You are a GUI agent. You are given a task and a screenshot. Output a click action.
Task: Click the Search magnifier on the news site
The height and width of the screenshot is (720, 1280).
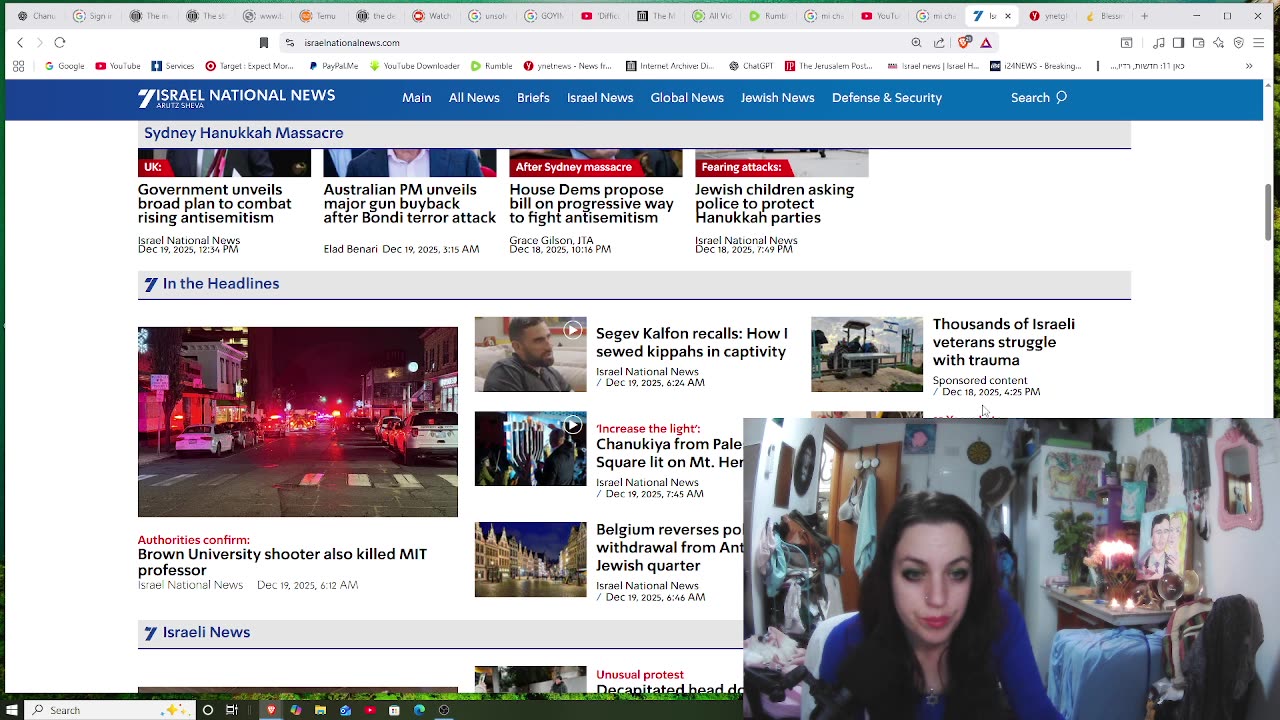tap(1061, 97)
